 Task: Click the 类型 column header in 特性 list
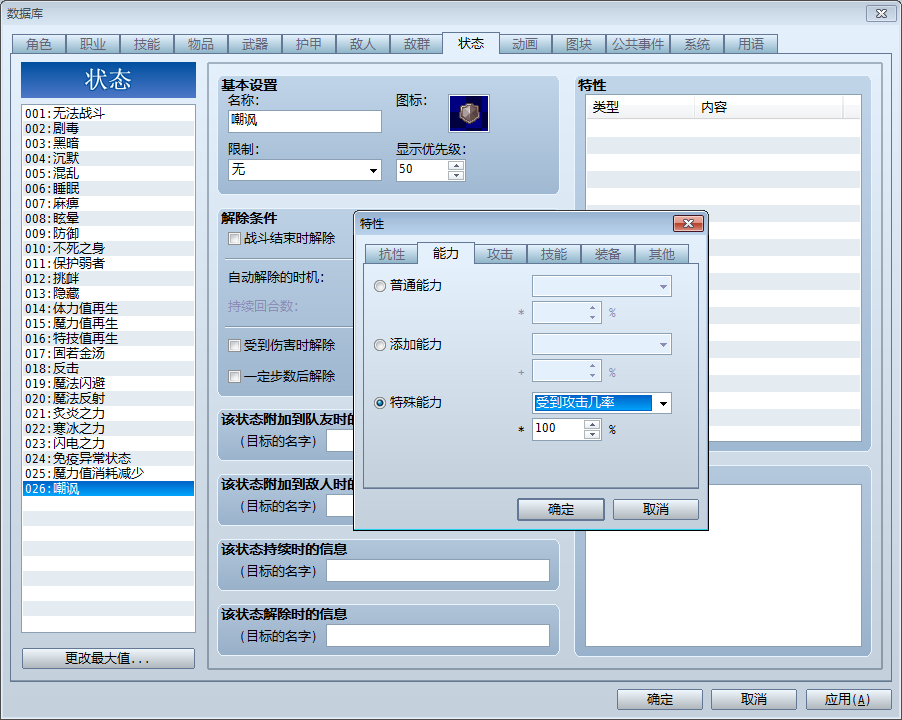[640, 108]
